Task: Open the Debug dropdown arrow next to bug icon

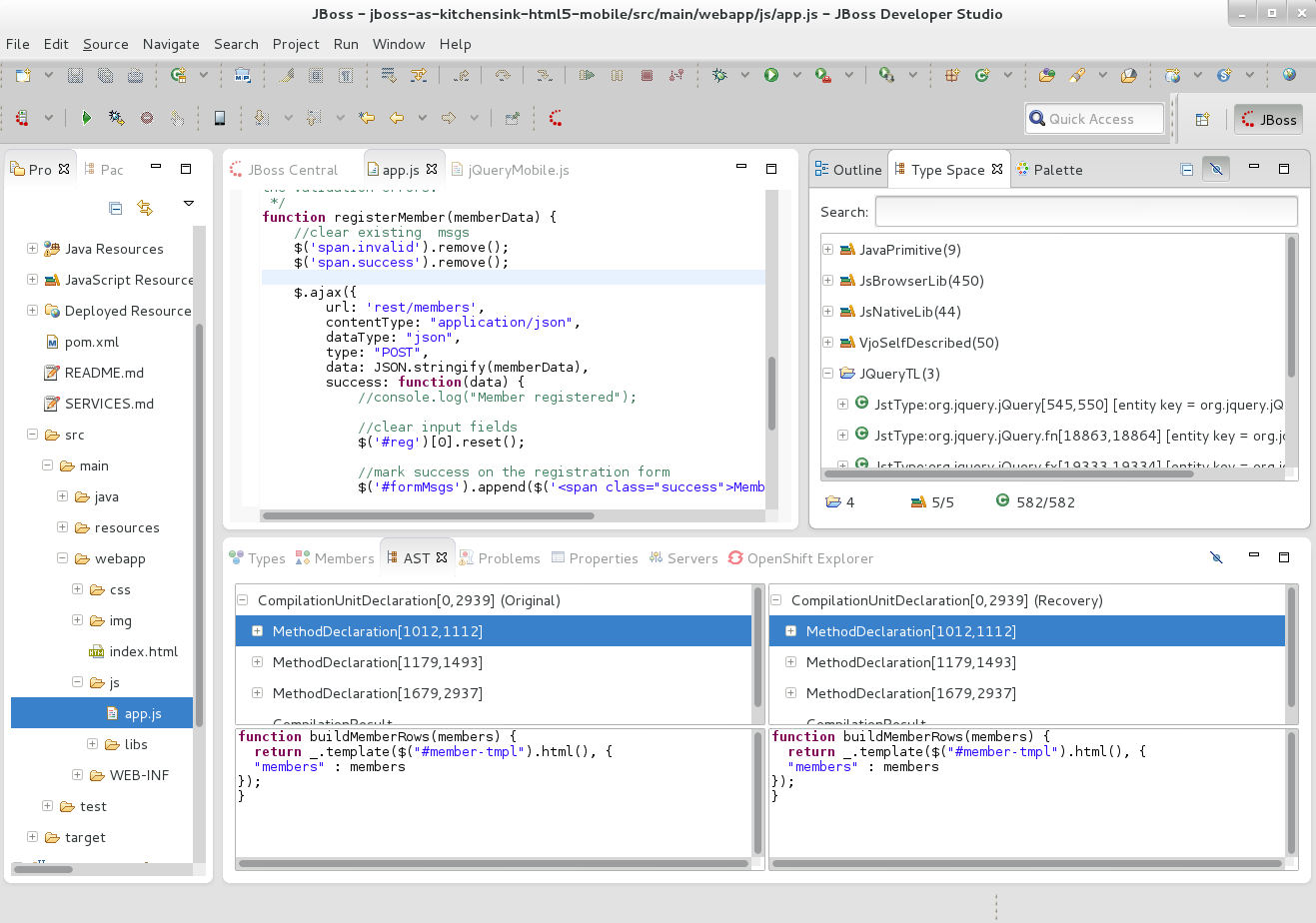Action: 745,75
